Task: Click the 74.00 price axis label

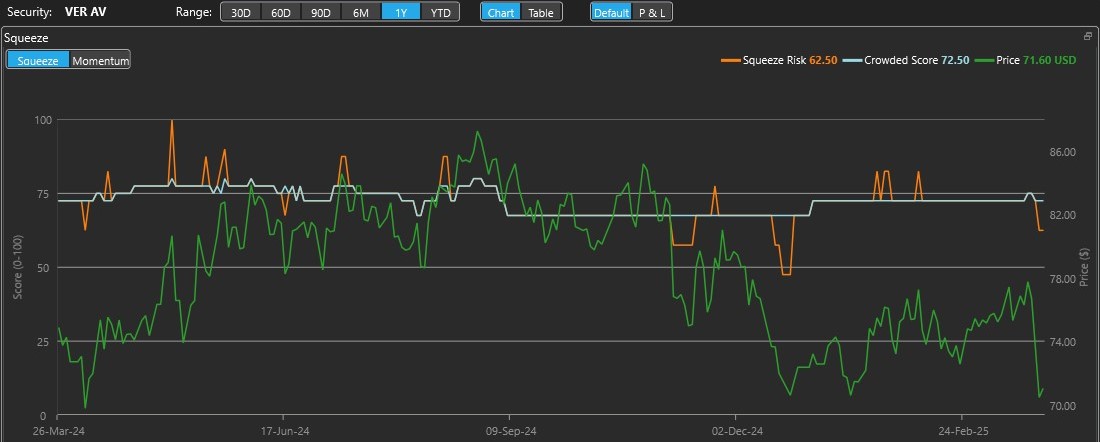Action: (1062, 342)
